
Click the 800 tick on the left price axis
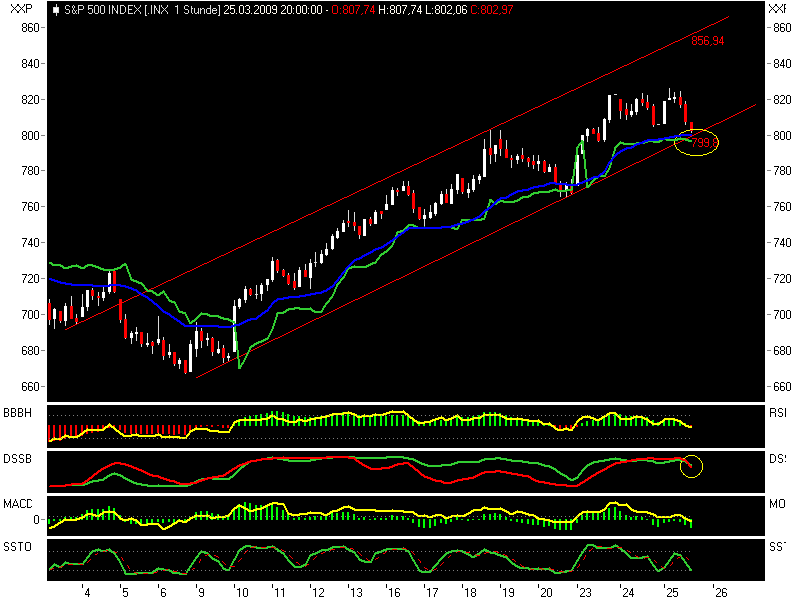(30, 136)
